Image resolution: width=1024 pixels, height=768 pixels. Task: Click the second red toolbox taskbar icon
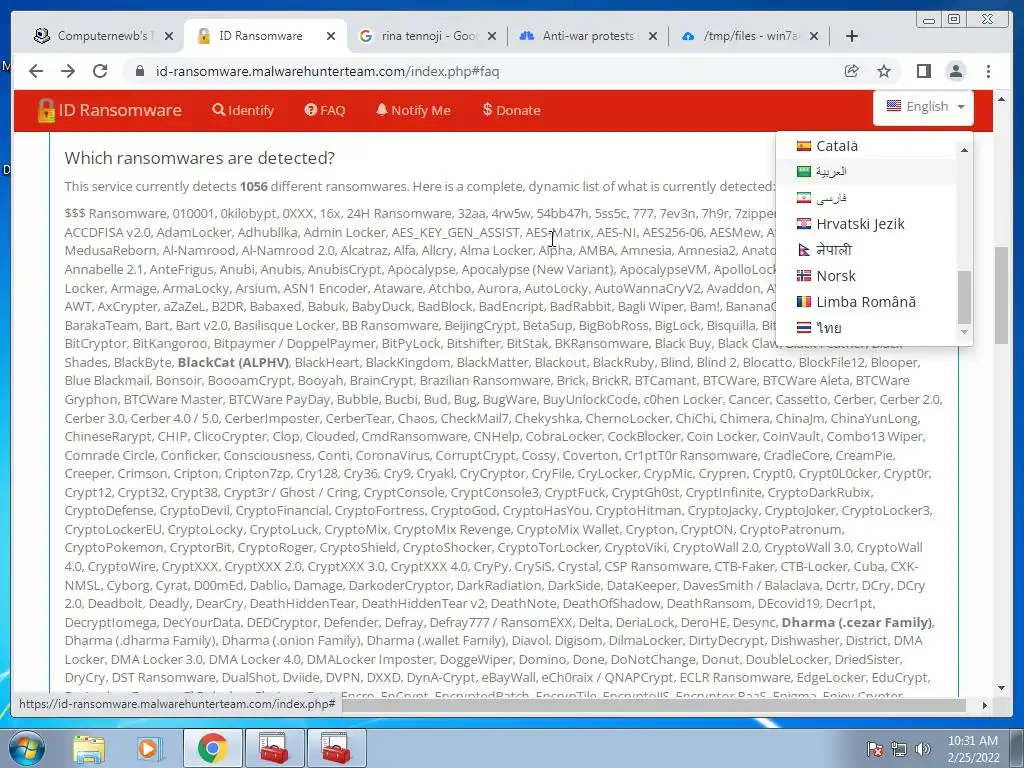[337, 748]
